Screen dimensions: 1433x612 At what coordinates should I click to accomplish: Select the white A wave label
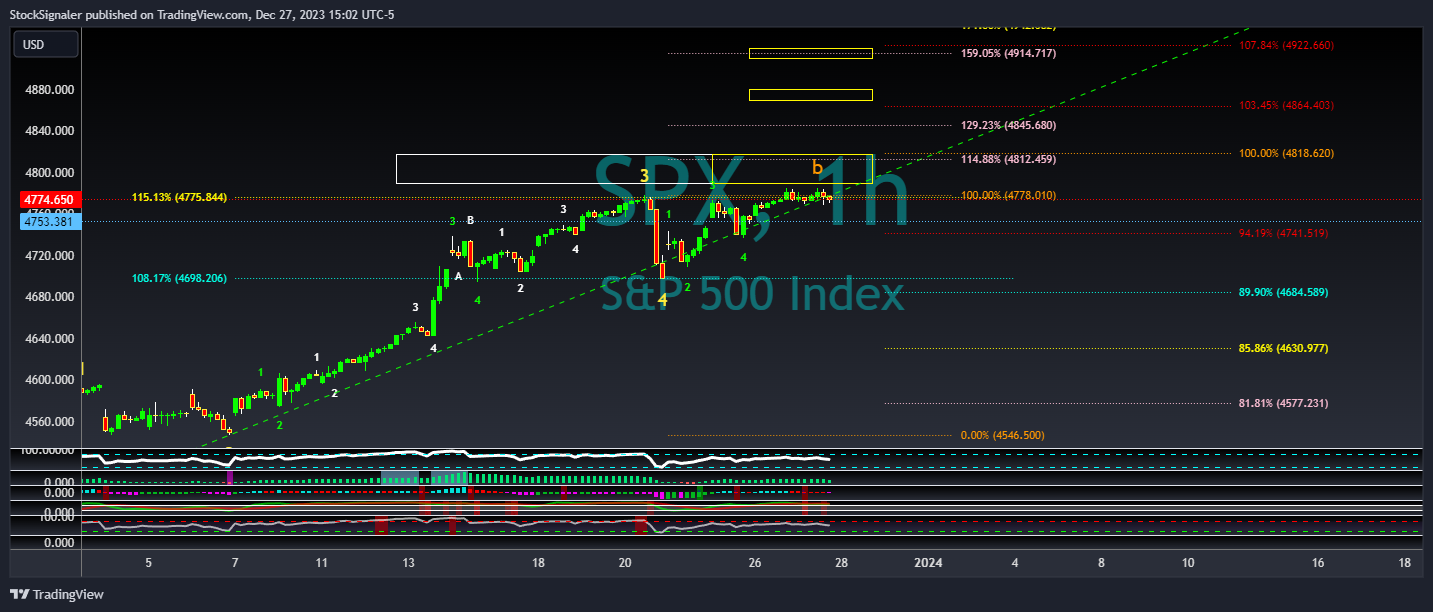tap(458, 276)
